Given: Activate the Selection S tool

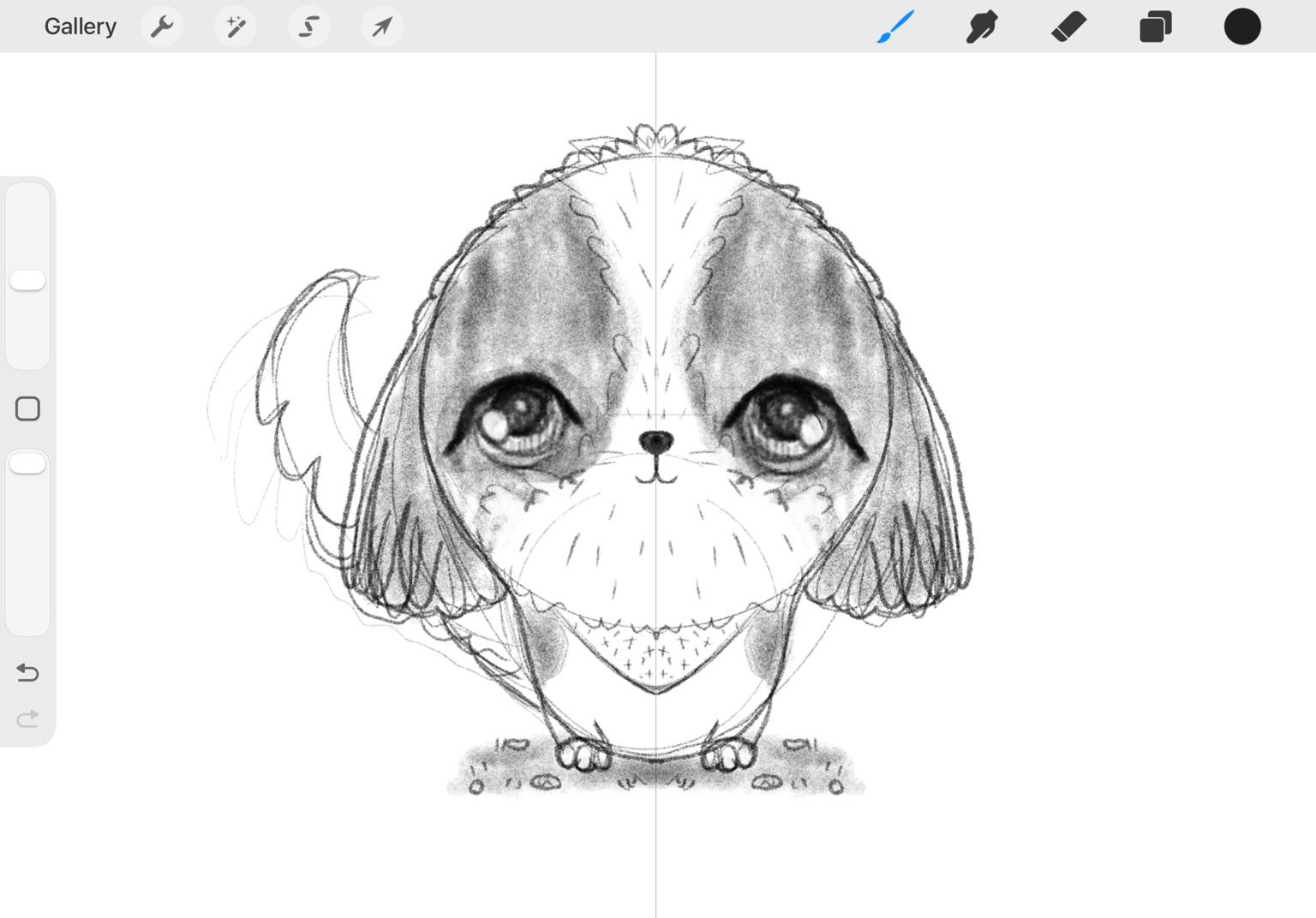Looking at the screenshot, I should point(309,27).
